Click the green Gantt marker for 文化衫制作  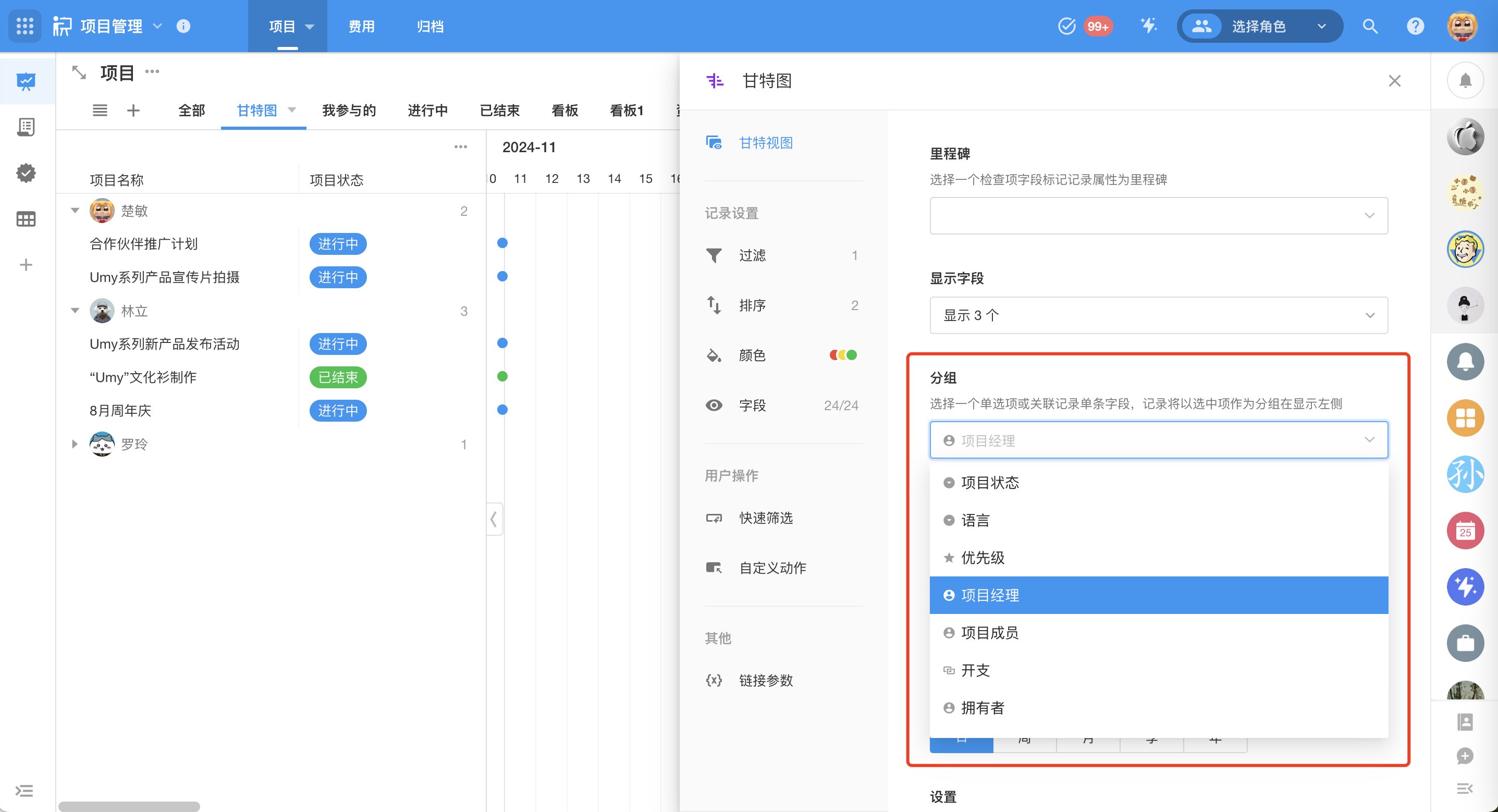(x=502, y=376)
